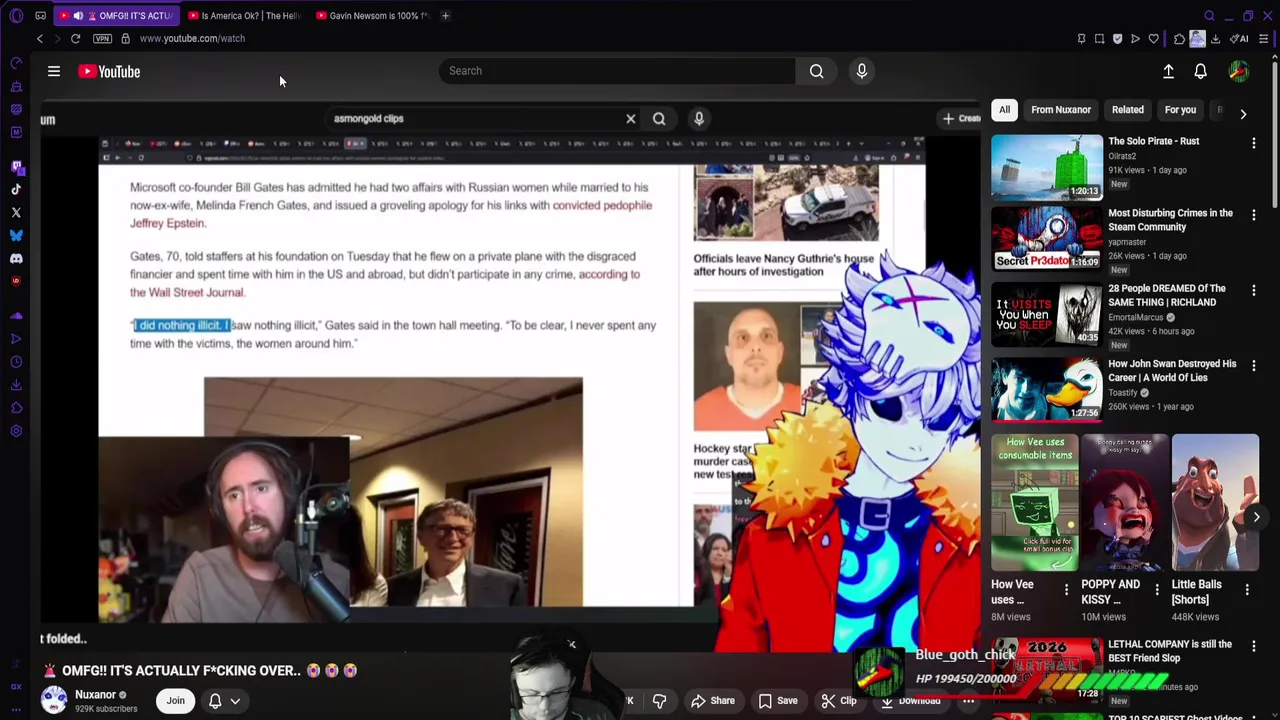This screenshot has height=720, width=1280.
Task: Open options for POPPY AND KISSY short
Action: point(1157,590)
